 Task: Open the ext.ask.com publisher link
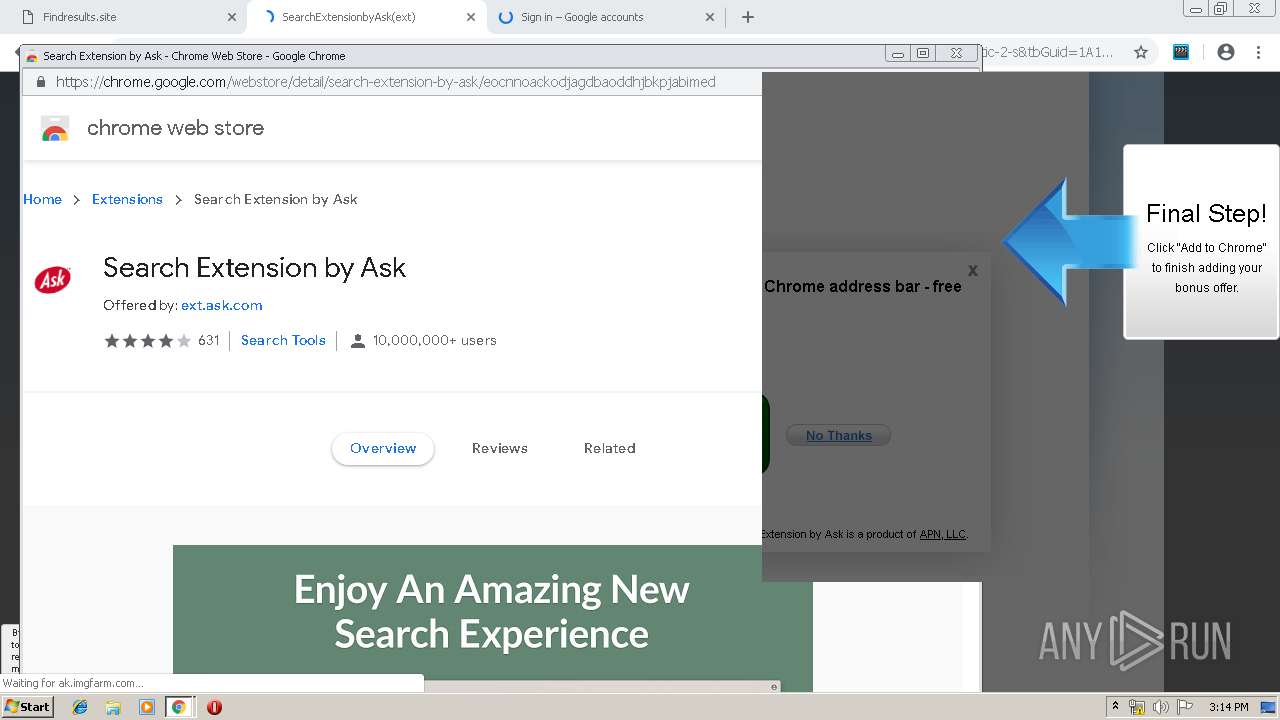point(221,305)
